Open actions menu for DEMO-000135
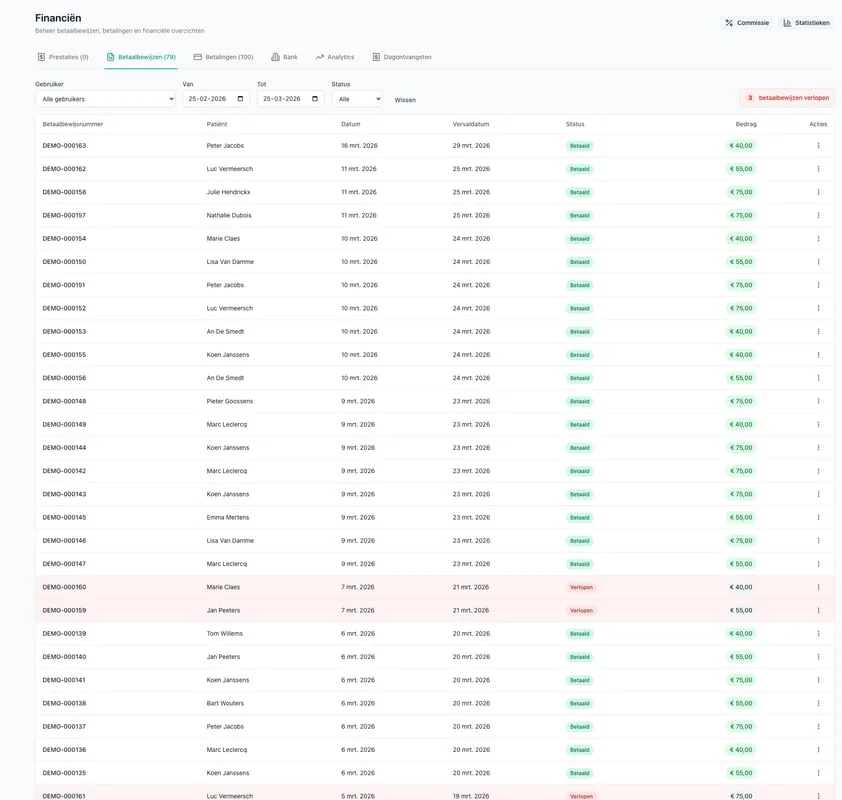 (x=818, y=773)
